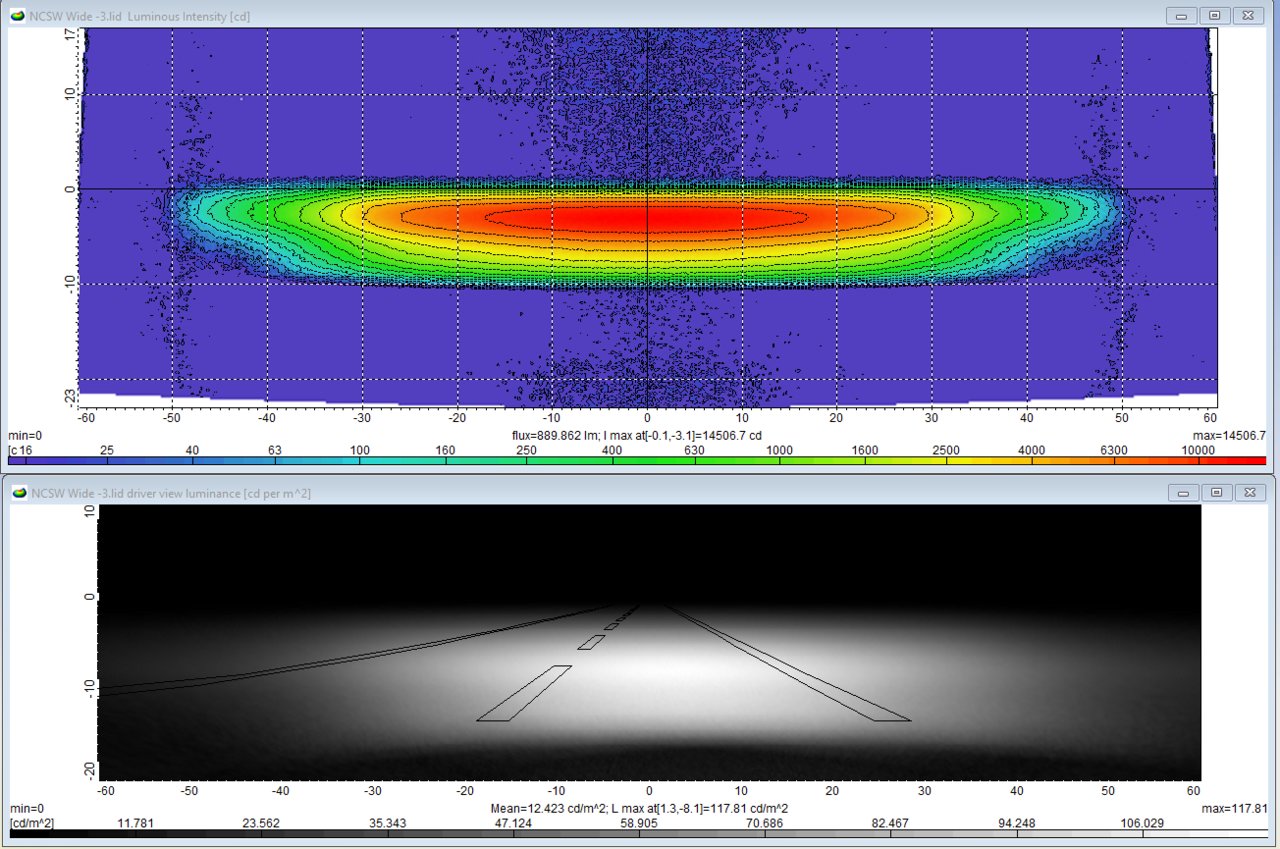
Task: Click the 17 vertical axis label in intensity plot
Action: coord(70,34)
